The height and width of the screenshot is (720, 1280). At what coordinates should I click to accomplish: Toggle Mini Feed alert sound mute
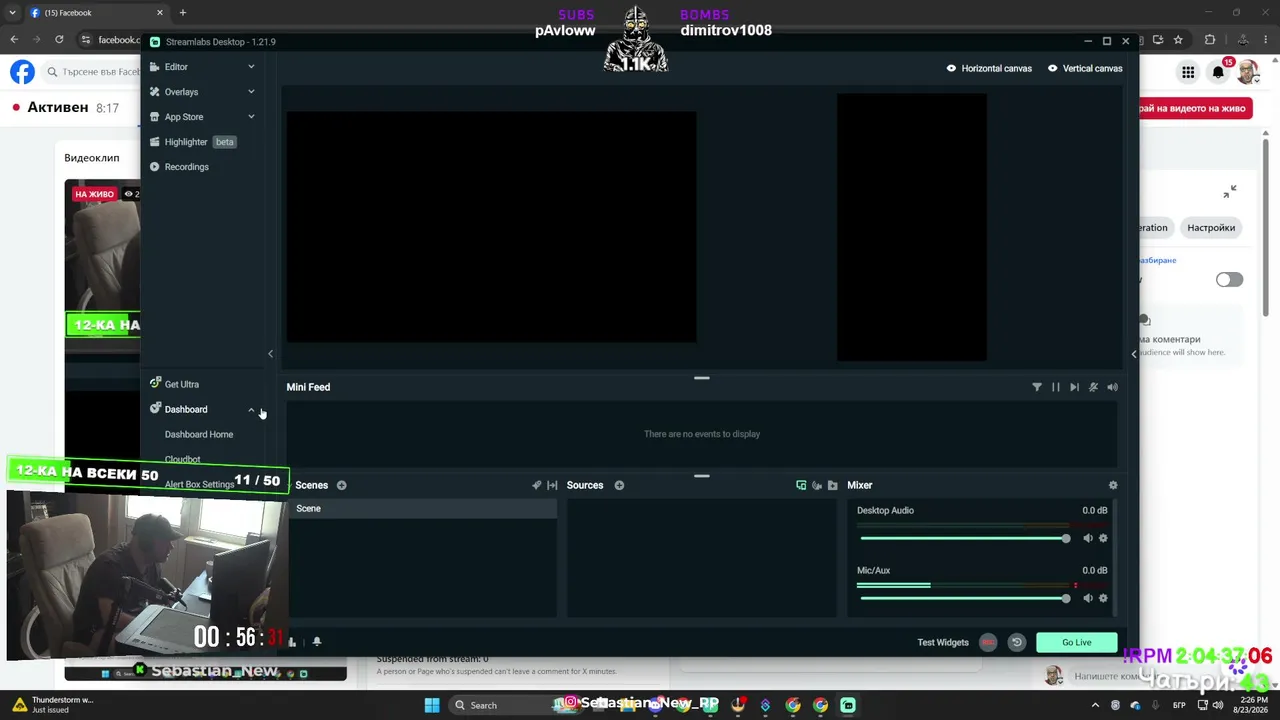coord(1112,387)
